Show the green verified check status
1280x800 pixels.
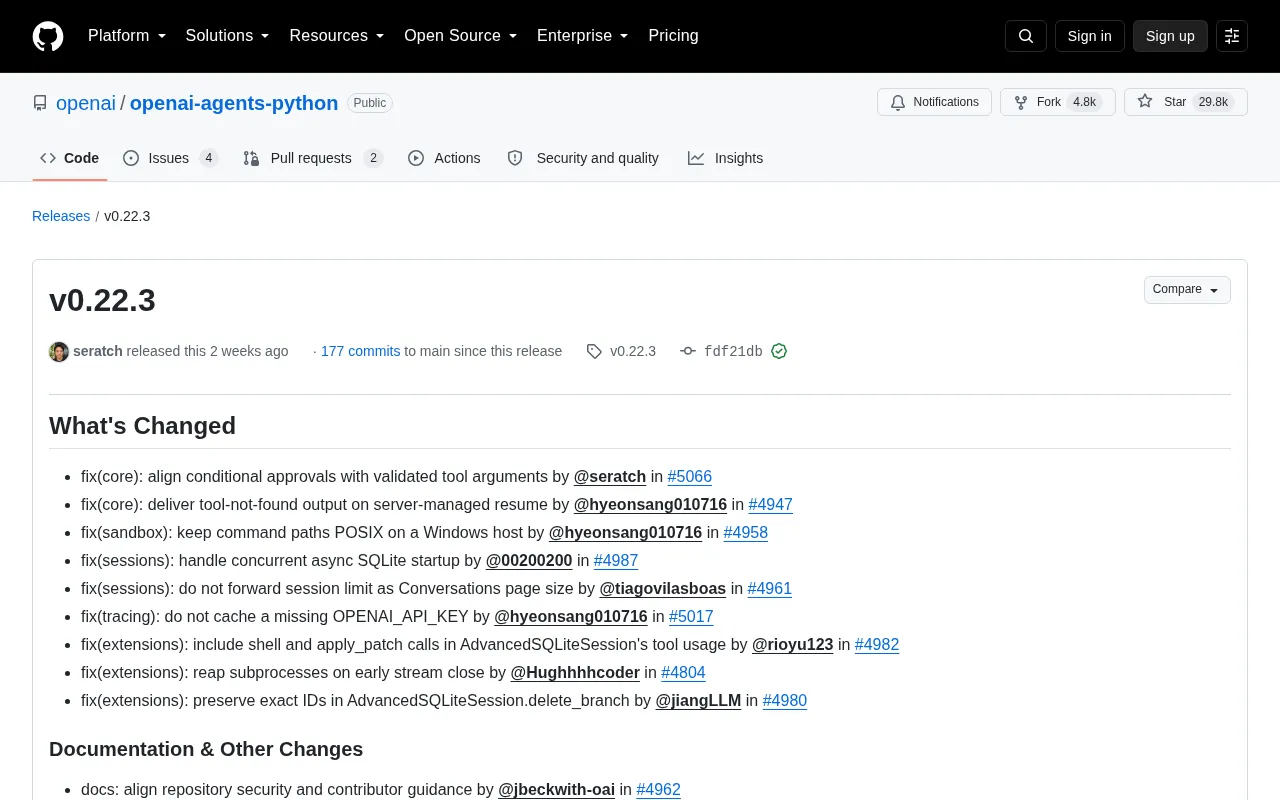click(x=779, y=351)
